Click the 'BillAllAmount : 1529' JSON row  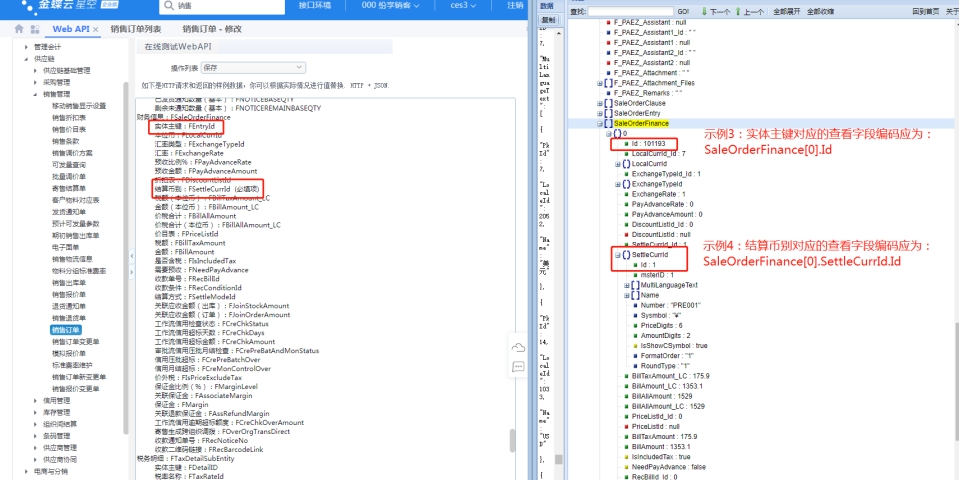coord(658,396)
